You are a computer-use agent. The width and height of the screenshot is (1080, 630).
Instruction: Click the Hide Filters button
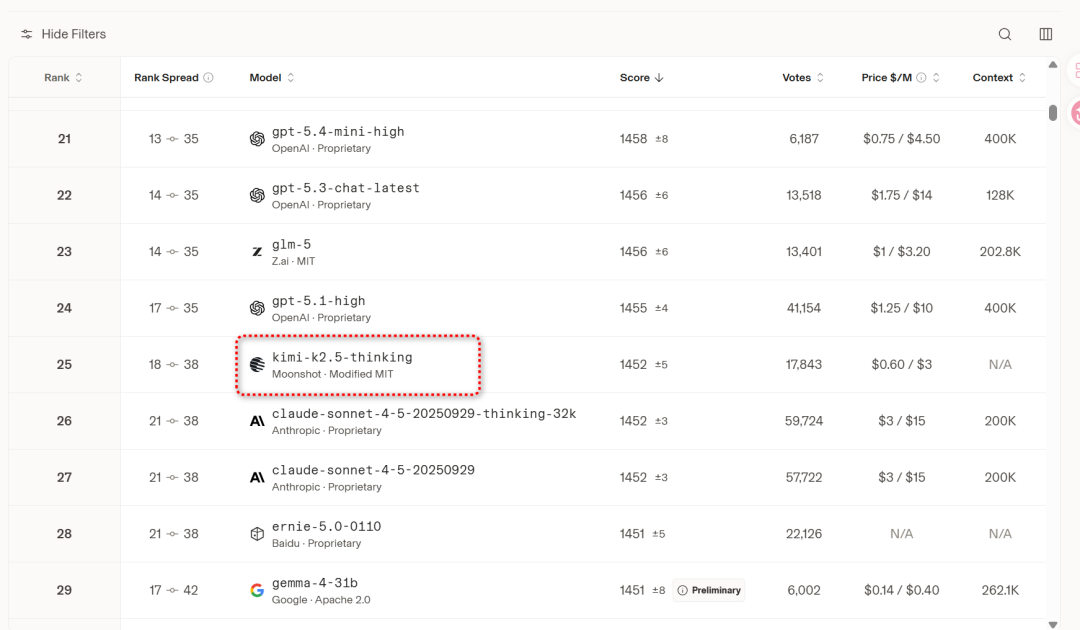click(63, 34)
